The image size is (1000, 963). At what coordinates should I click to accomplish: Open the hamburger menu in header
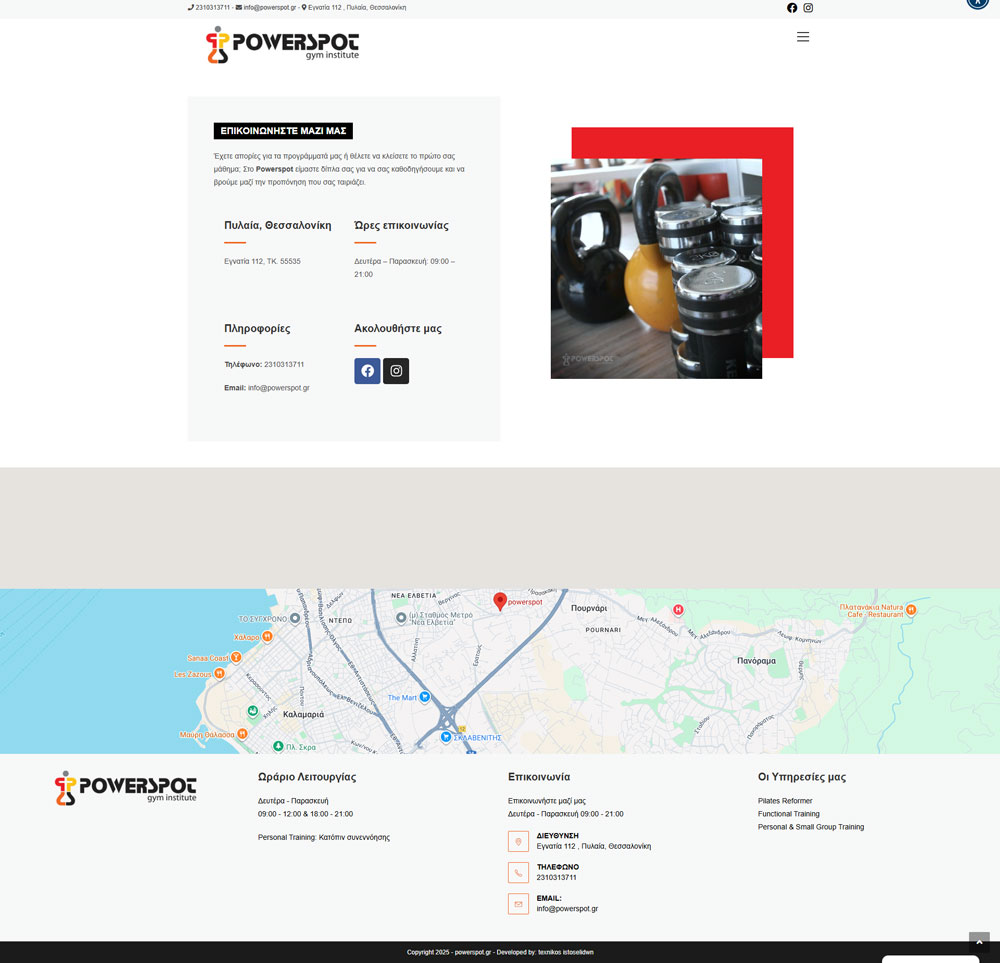(x=802, y=37)
